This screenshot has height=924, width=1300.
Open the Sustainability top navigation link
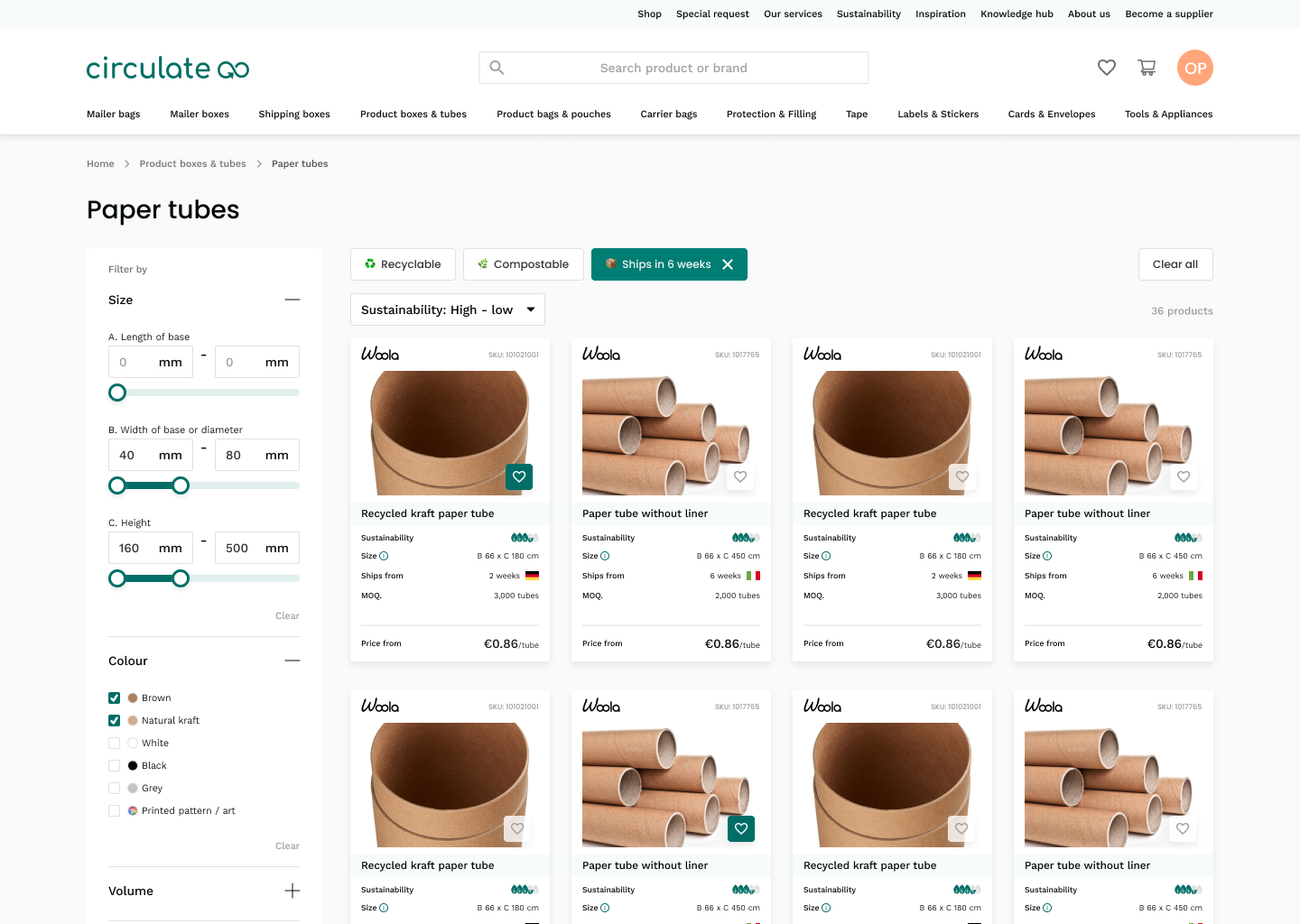pos(868,14)
